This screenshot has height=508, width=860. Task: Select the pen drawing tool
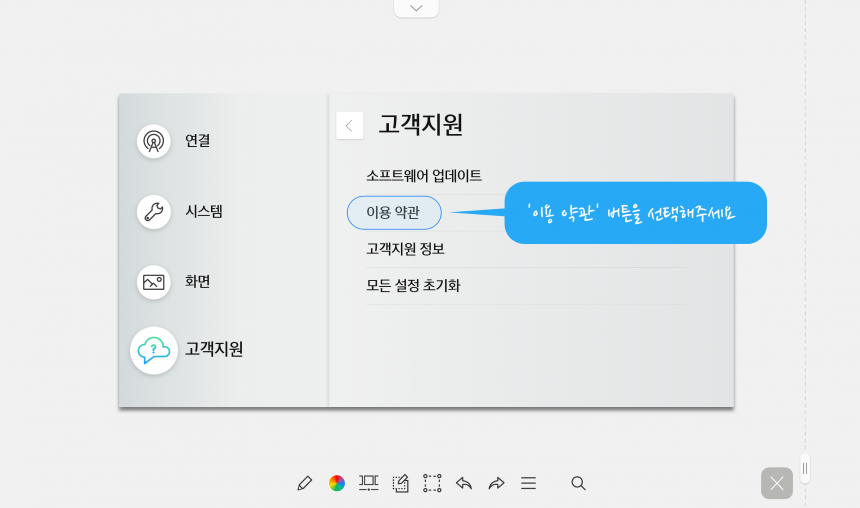coord(304,483)
